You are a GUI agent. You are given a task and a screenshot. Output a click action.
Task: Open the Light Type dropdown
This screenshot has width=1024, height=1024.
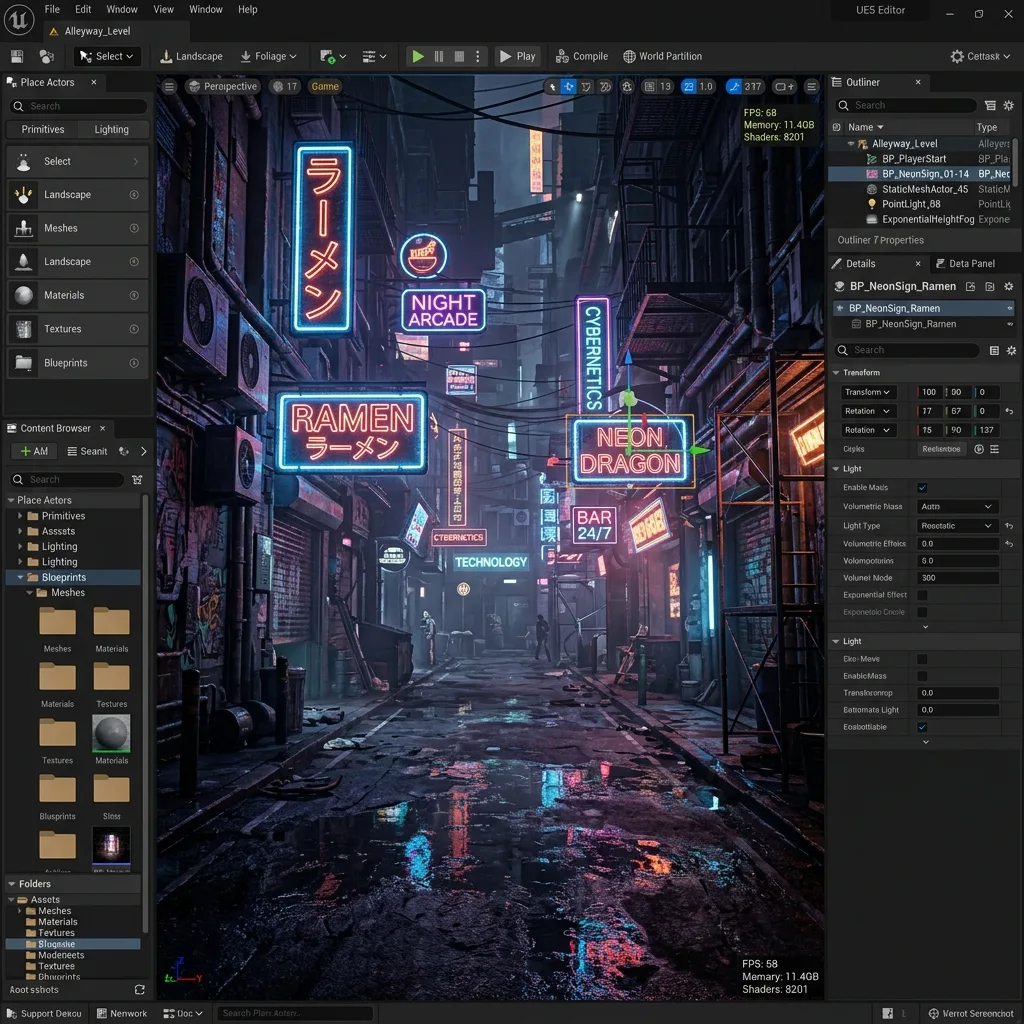point(957,526)
